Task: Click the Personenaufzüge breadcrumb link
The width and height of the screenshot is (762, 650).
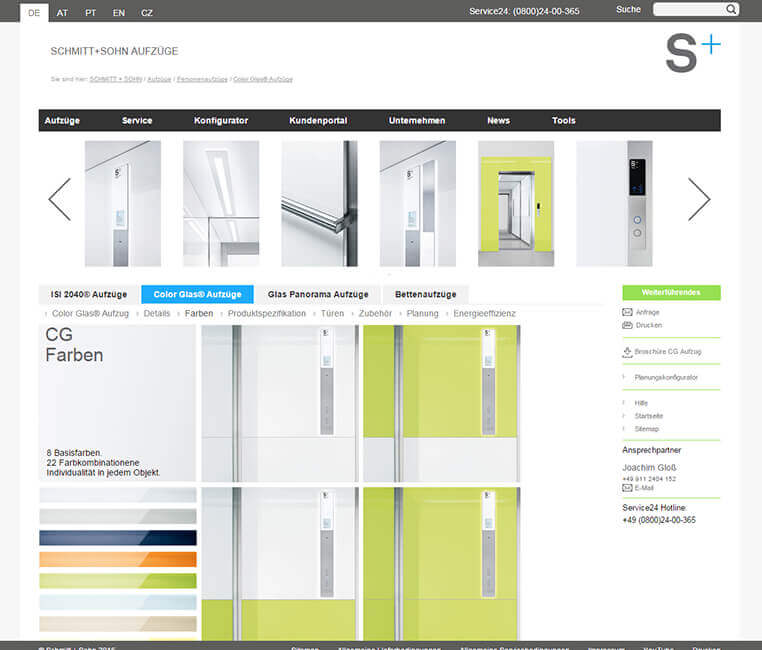Action: click(202, 79)
